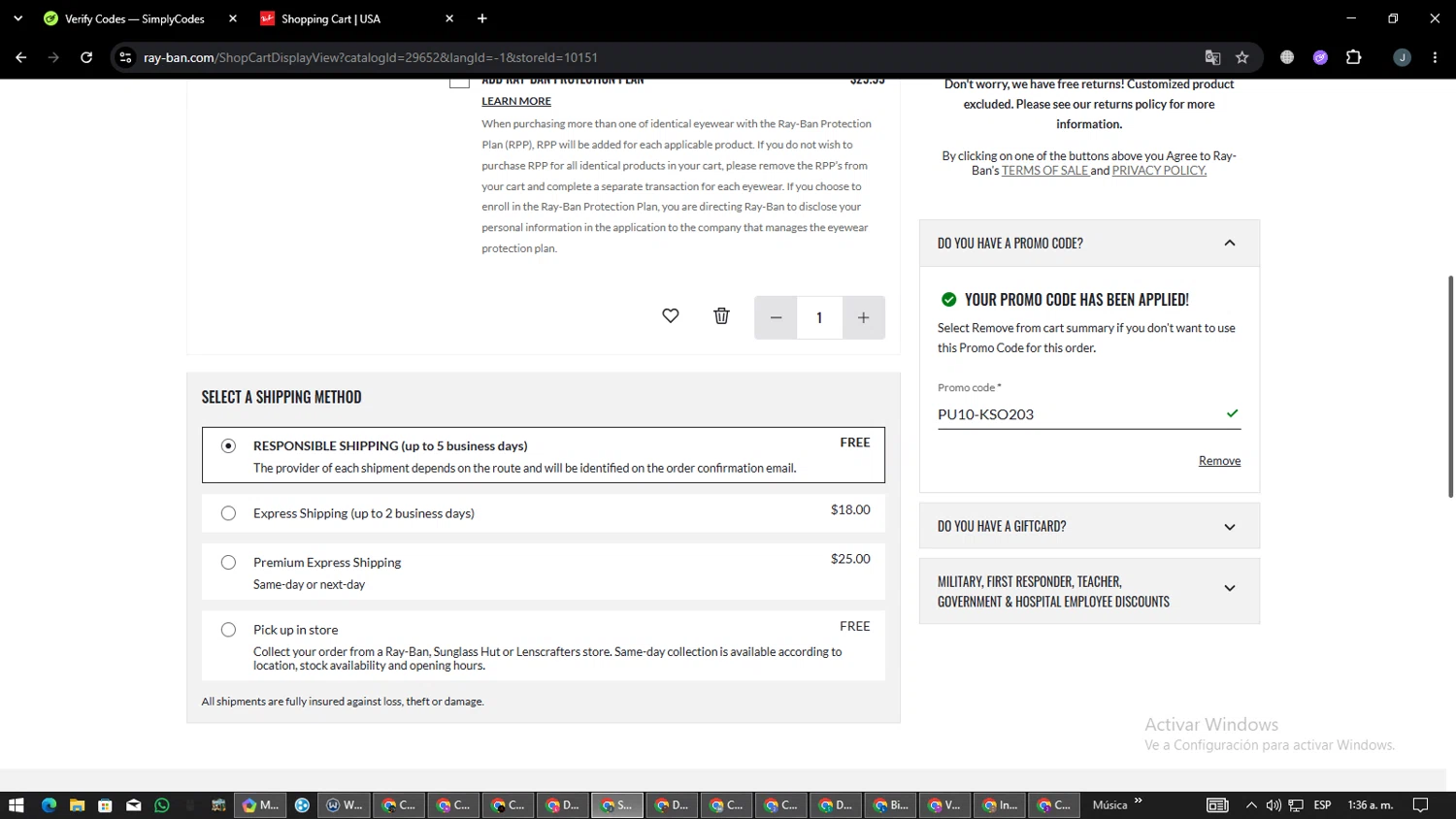Remove the applied promo code

point(1219,461)
